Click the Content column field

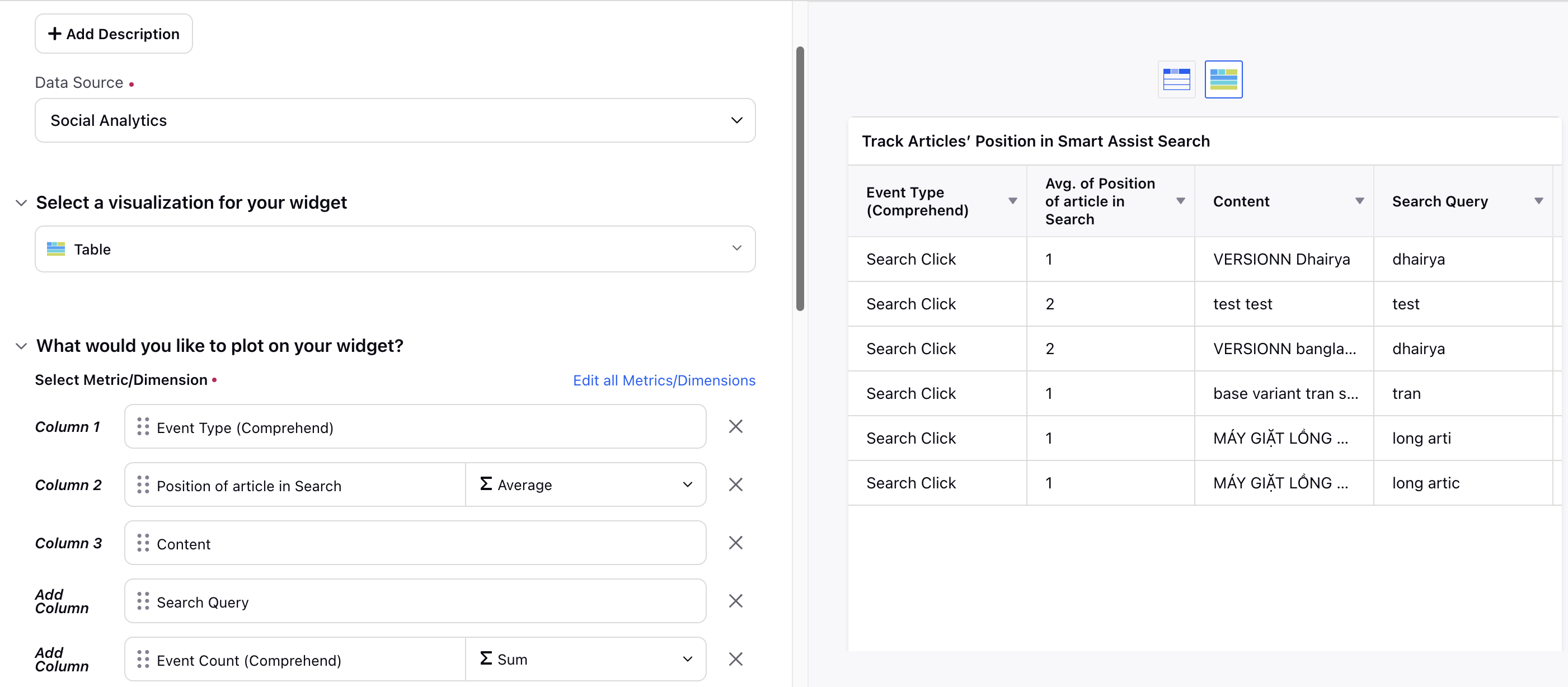click(415, 543)
